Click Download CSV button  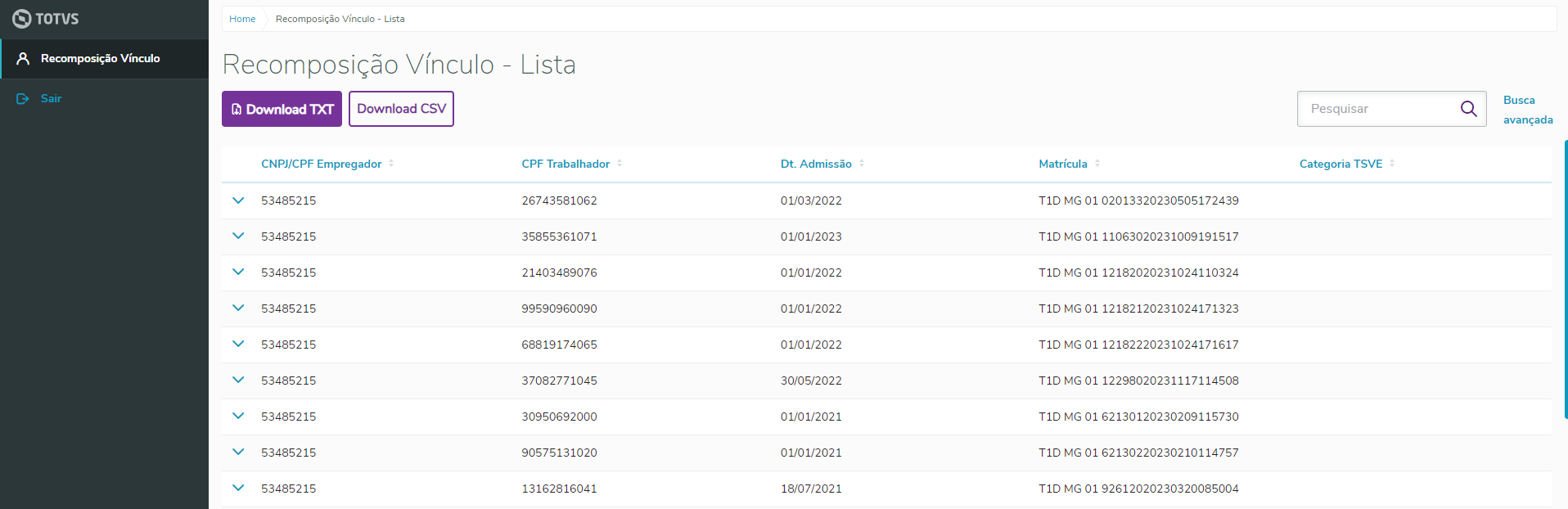point(401,109)
